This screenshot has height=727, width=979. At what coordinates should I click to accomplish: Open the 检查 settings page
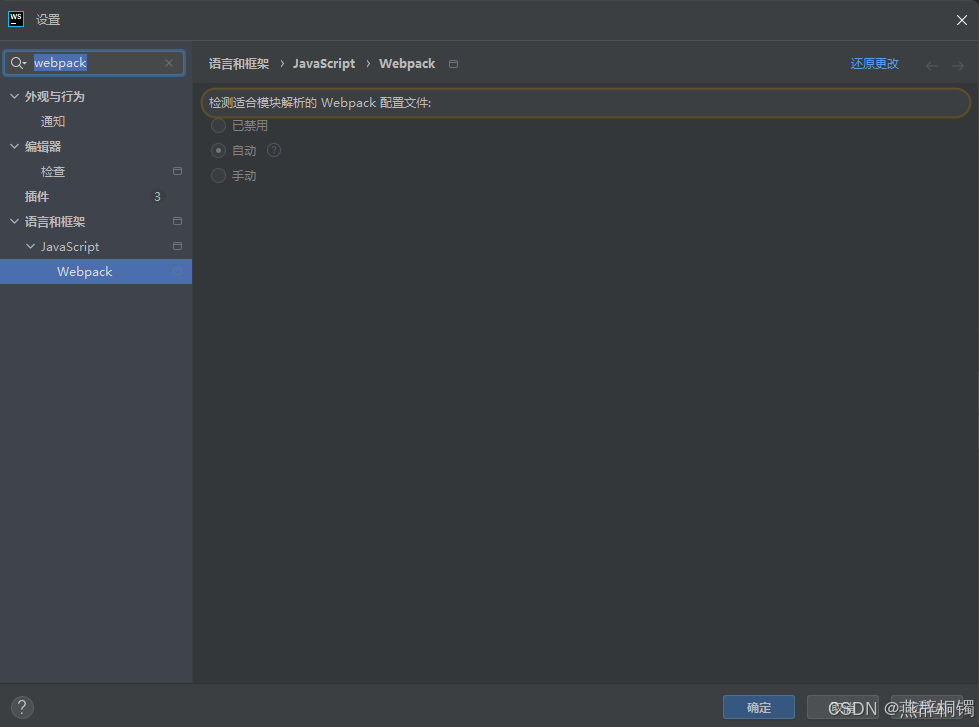click(53, 172)
